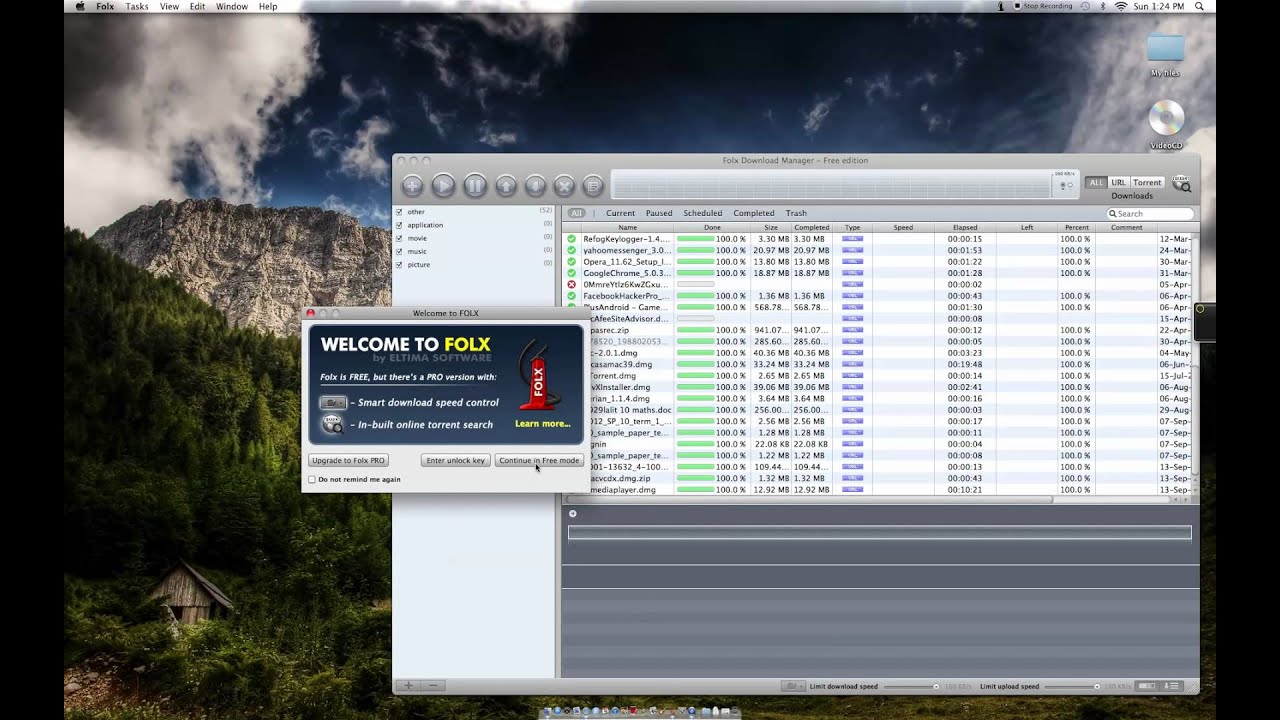This screenshot has height=720, width=1280.
Task: Follow the Learn more... link
Action: pyautogui.click(x=542, y=424)
